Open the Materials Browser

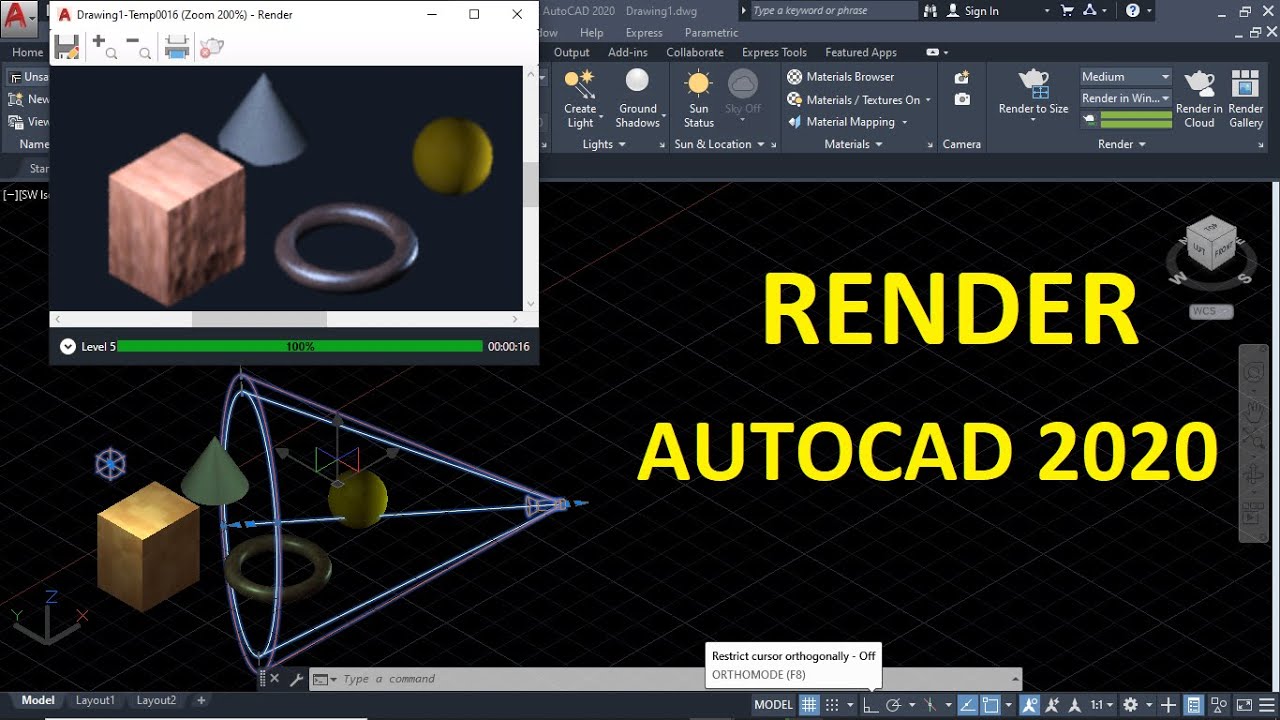[840, 77]
